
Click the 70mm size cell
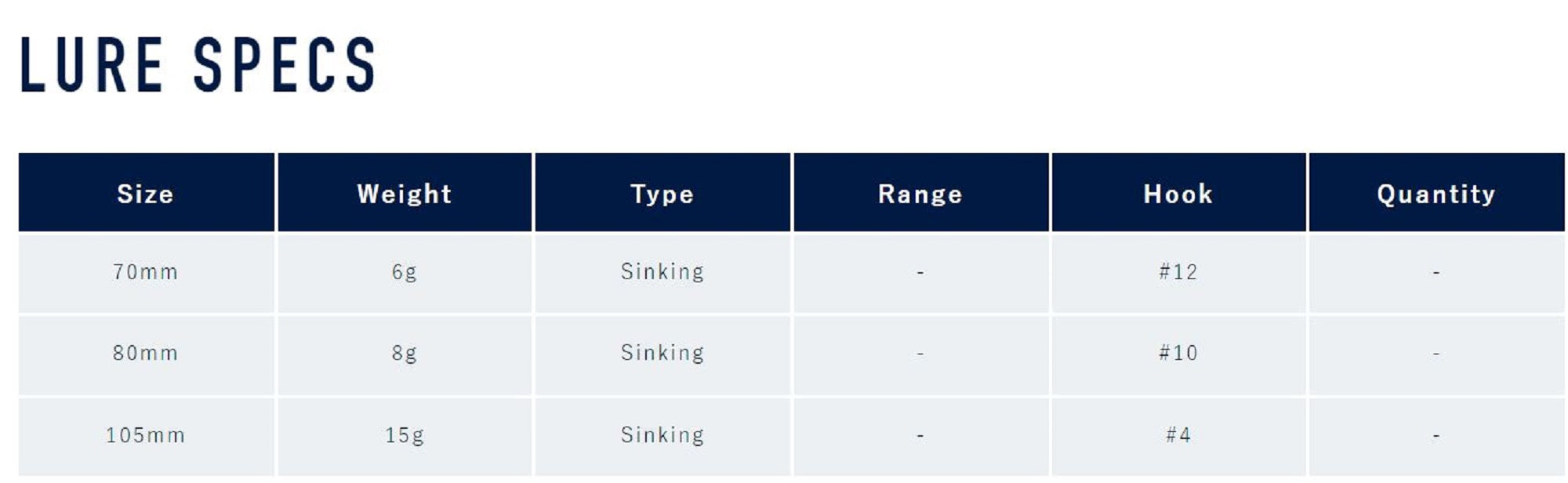tap(146, 272)
